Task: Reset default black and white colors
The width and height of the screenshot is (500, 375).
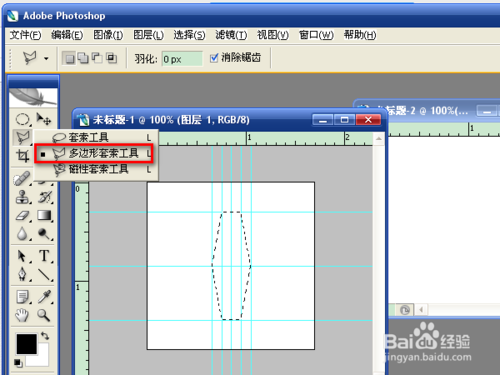Action: [18, 363]
